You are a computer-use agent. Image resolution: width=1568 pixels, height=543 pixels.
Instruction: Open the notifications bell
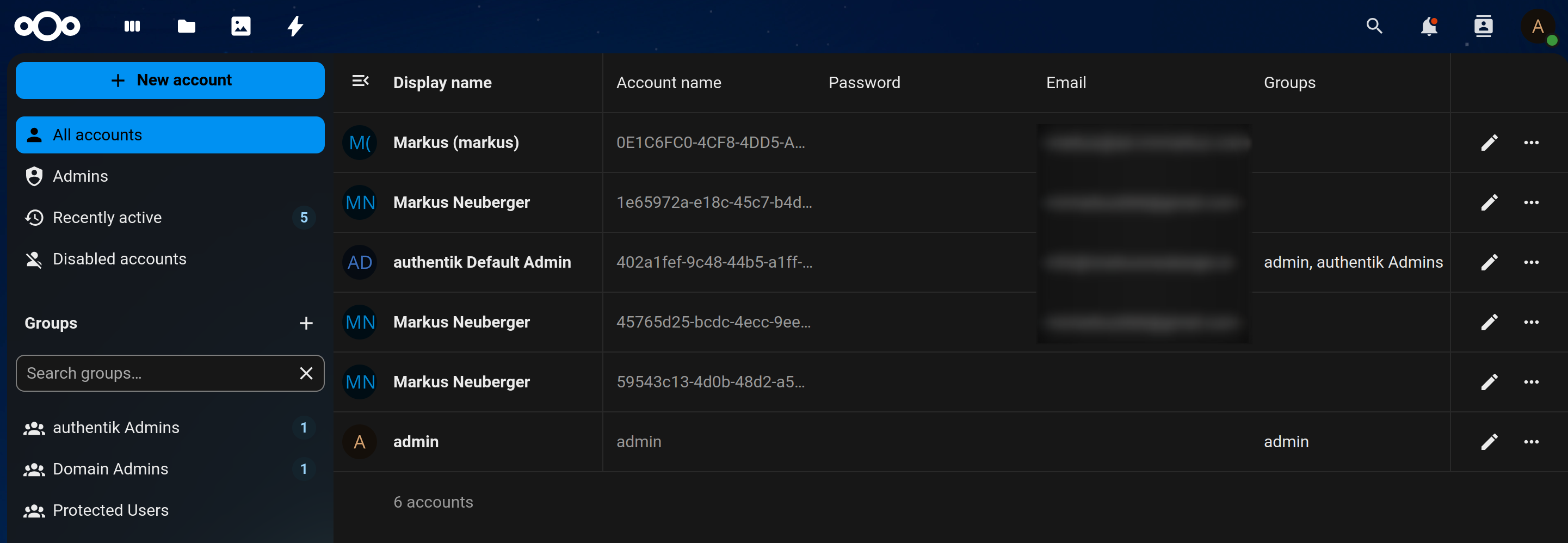pyautogui.click(x=1428, y=26)
